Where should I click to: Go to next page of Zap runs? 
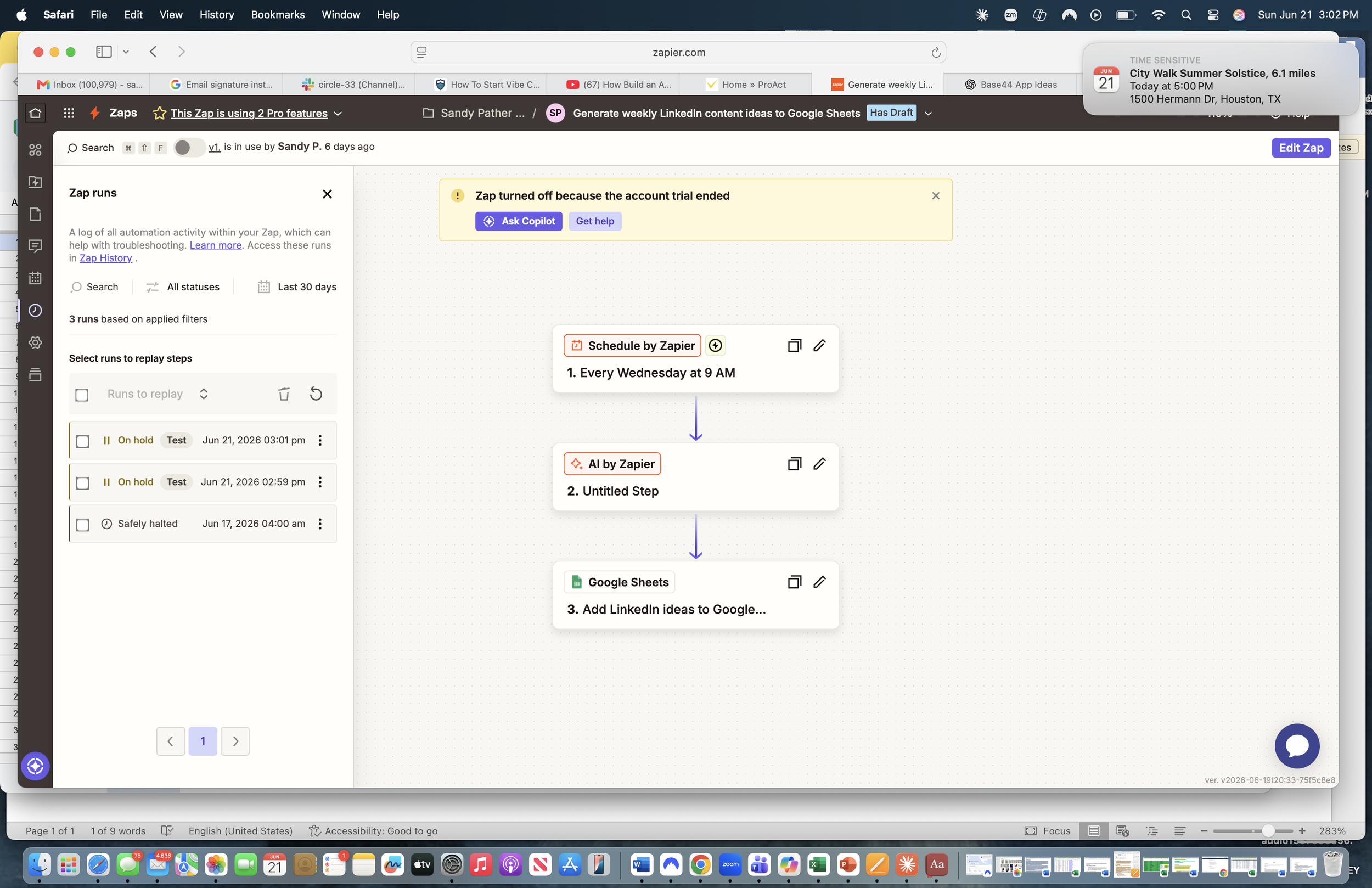tap(235, 741)
